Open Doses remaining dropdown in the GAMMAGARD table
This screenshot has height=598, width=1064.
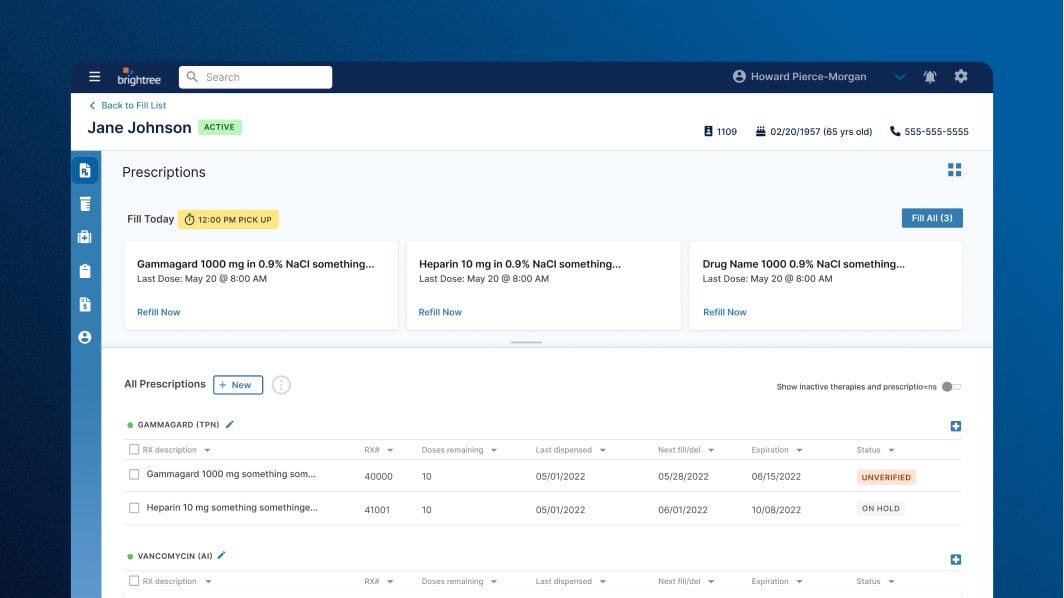pos(494,450)
